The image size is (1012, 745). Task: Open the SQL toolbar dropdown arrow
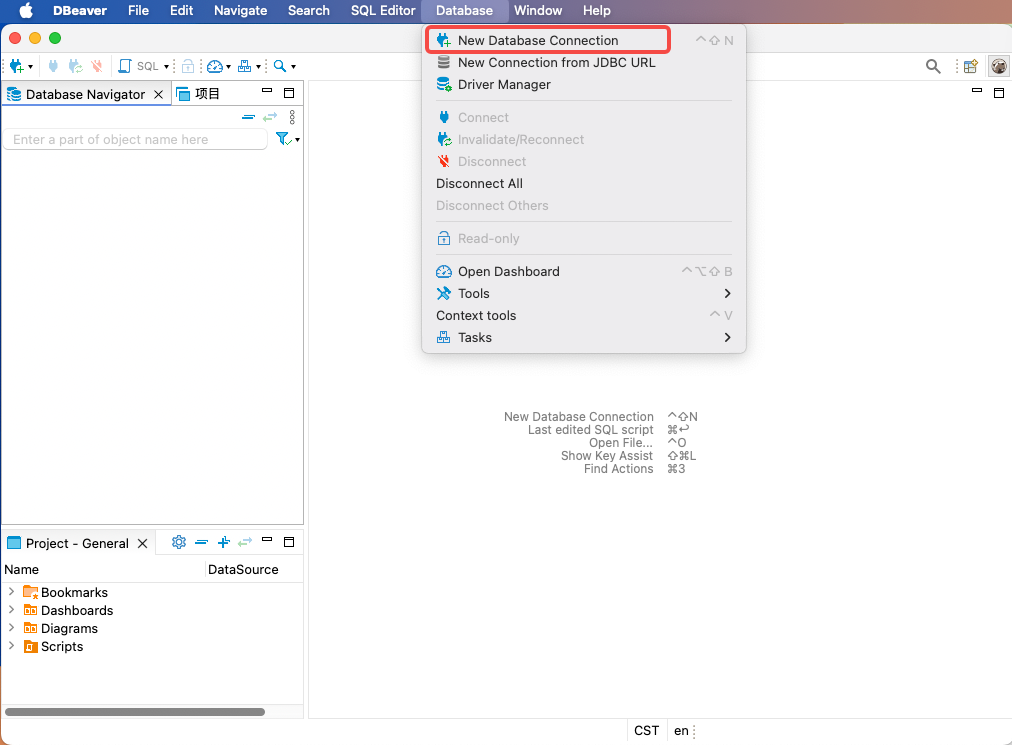(167, 67)
